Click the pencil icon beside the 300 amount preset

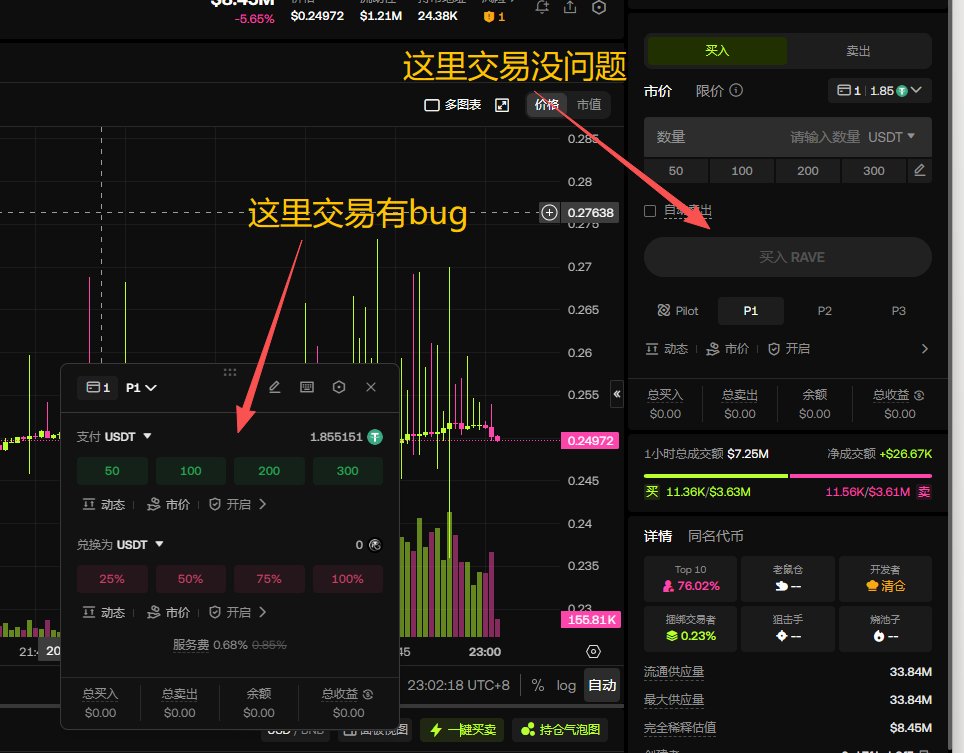pyautogui.click(x=920, y=171)
